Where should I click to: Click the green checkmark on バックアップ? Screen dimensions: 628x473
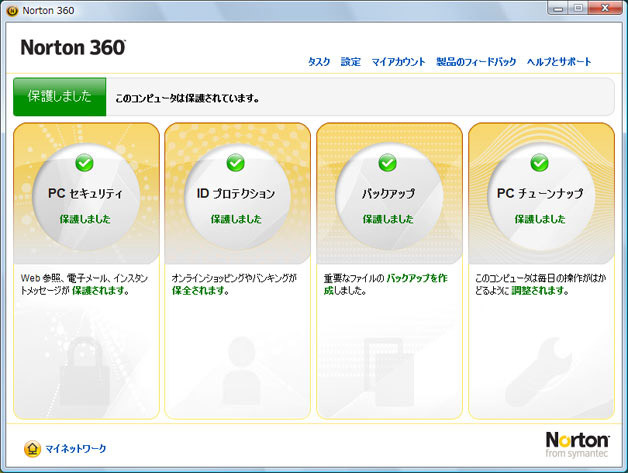click(x=387, y=163)
